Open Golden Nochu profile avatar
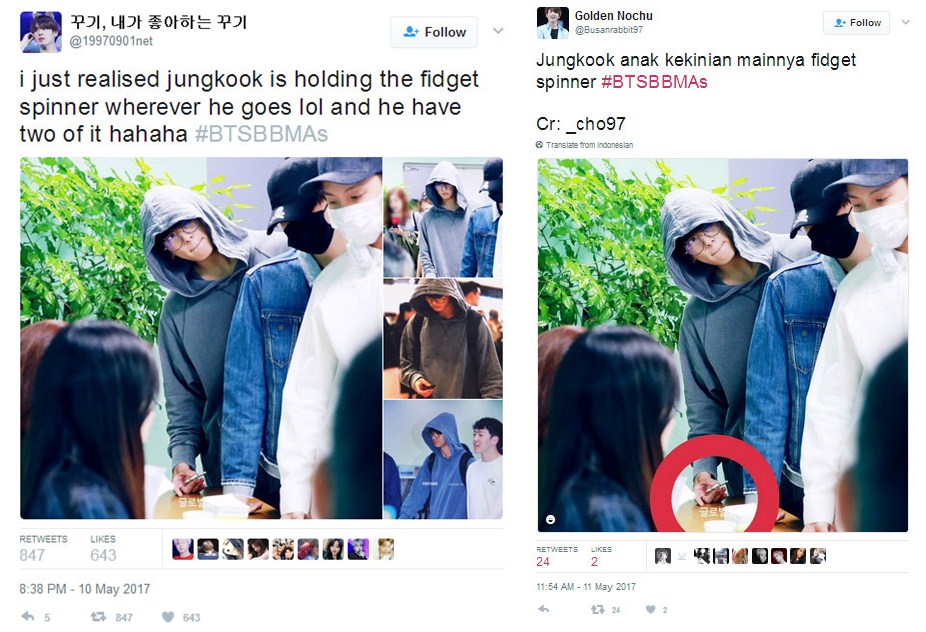This screenshot has height=632, width=926. pos(553,23)
